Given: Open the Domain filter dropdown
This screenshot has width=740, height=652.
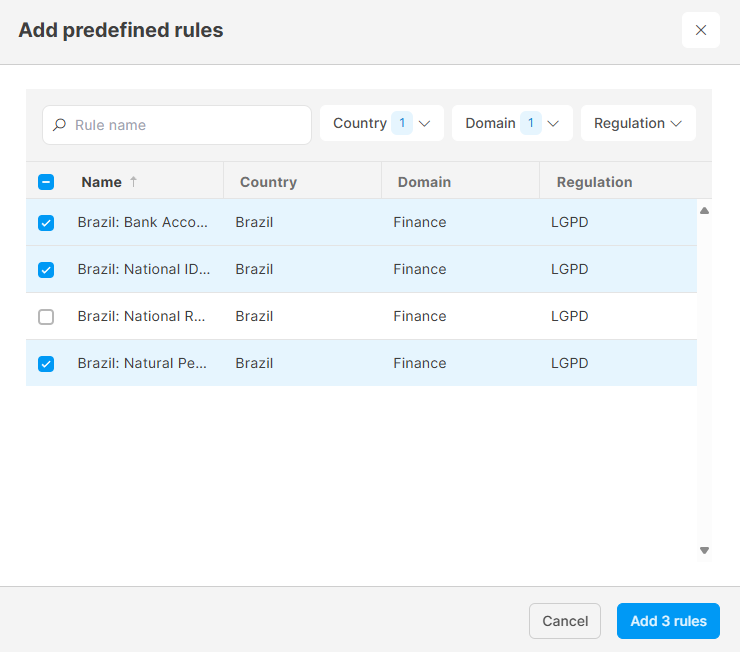Looking at the screenshot, I should (512, 123).
